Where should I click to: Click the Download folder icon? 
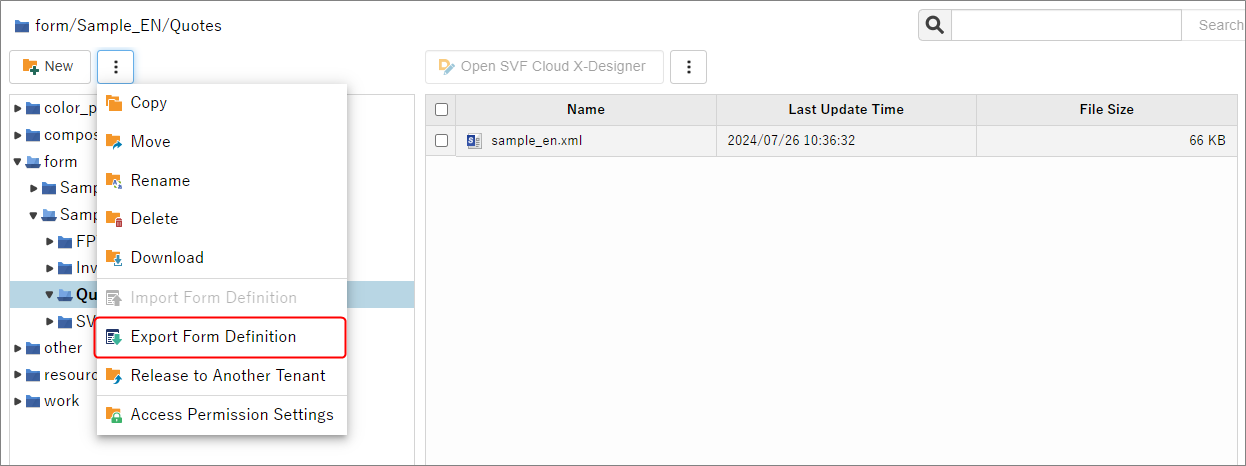click(x=114, y=258)
